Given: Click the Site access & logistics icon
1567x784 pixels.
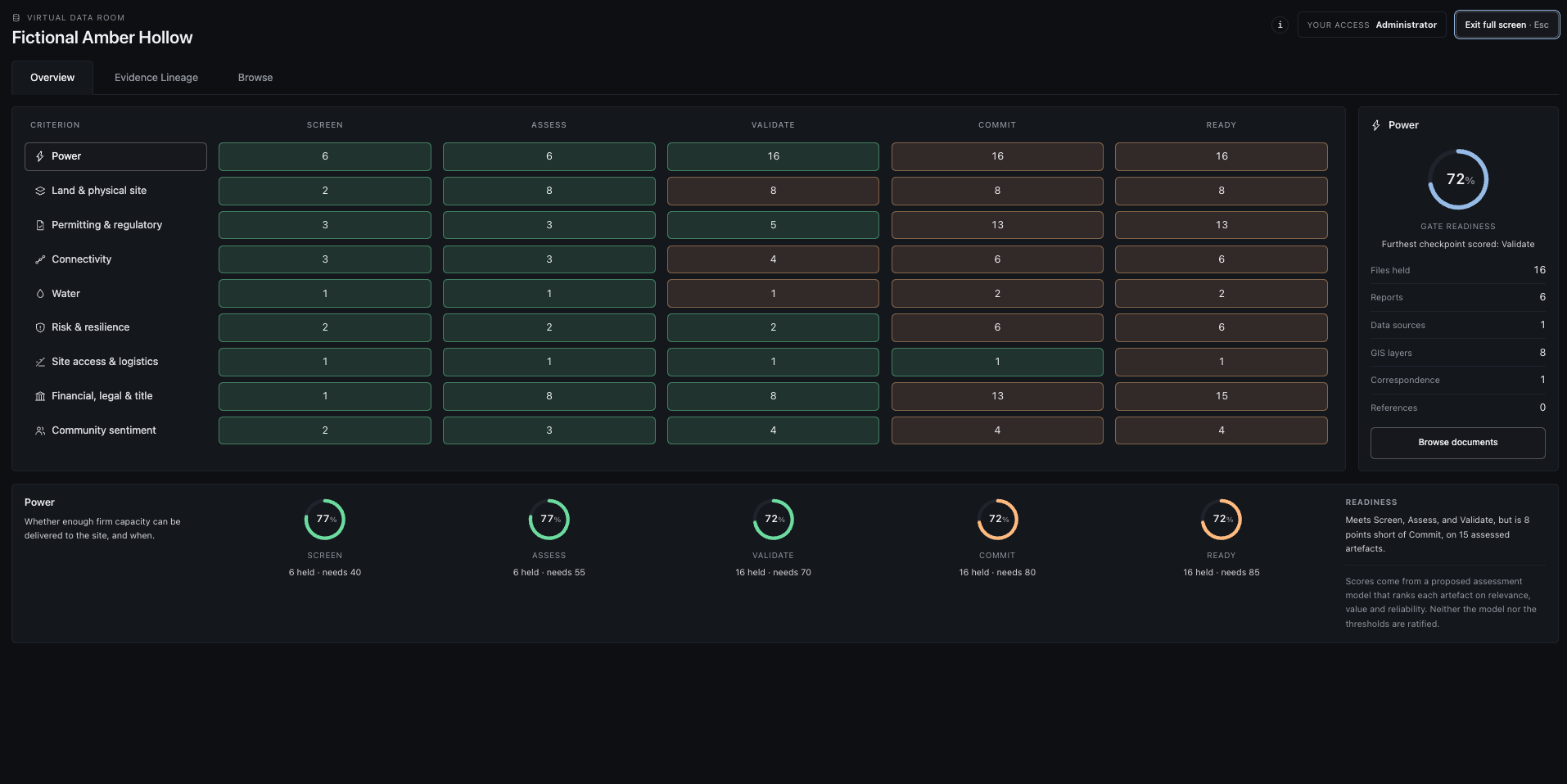Looking at the screenshot, I should pyautogui.click(x=40, y=362).
